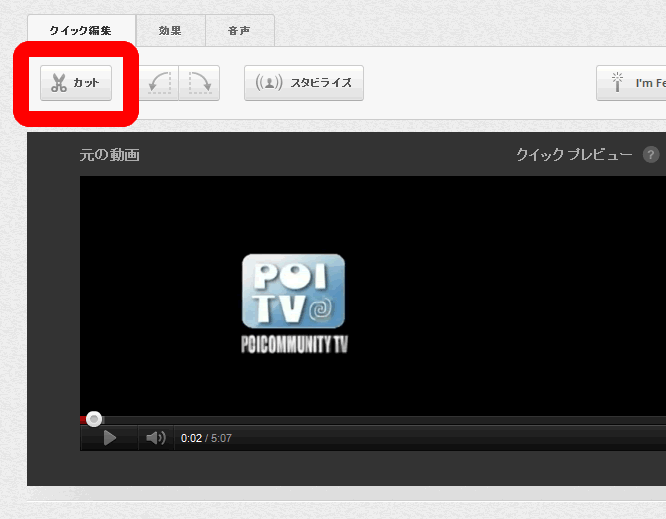Viewport: 666px width, 519px height.
Task: Click the 元の動画 label
Action: coord(110,155)
